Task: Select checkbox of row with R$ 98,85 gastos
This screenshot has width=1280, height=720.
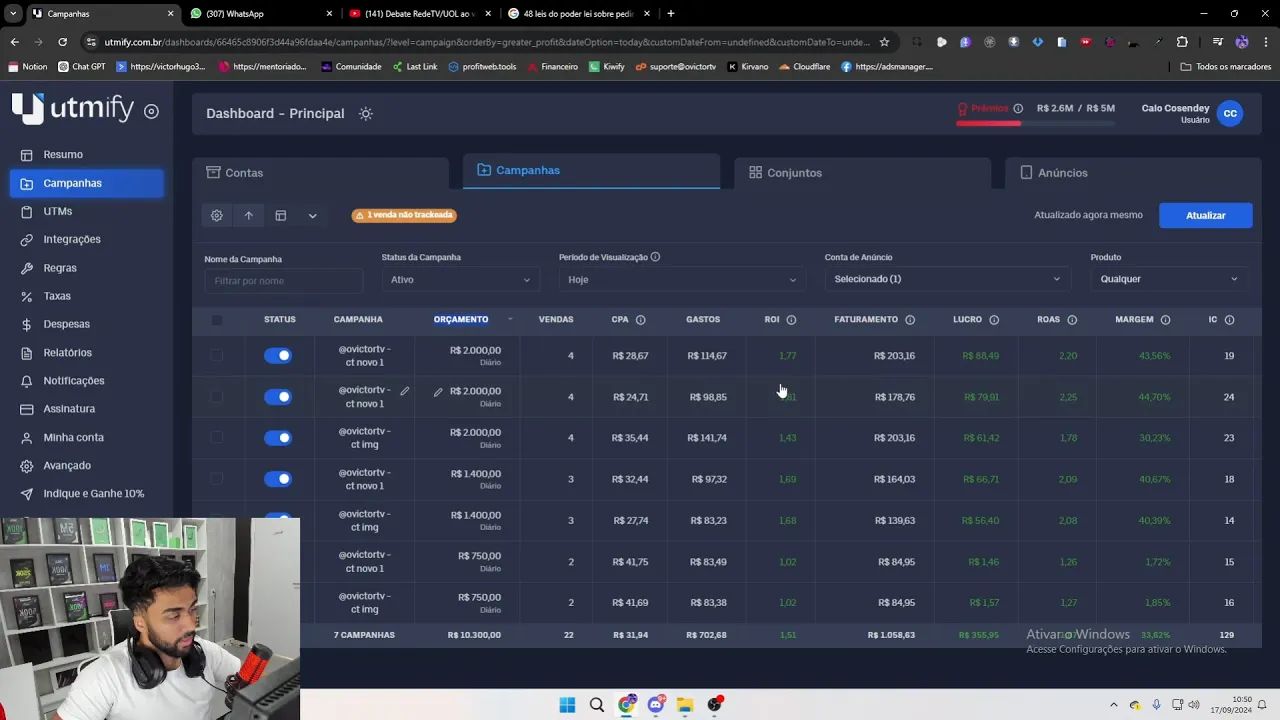Action: (x=217, y=397)
